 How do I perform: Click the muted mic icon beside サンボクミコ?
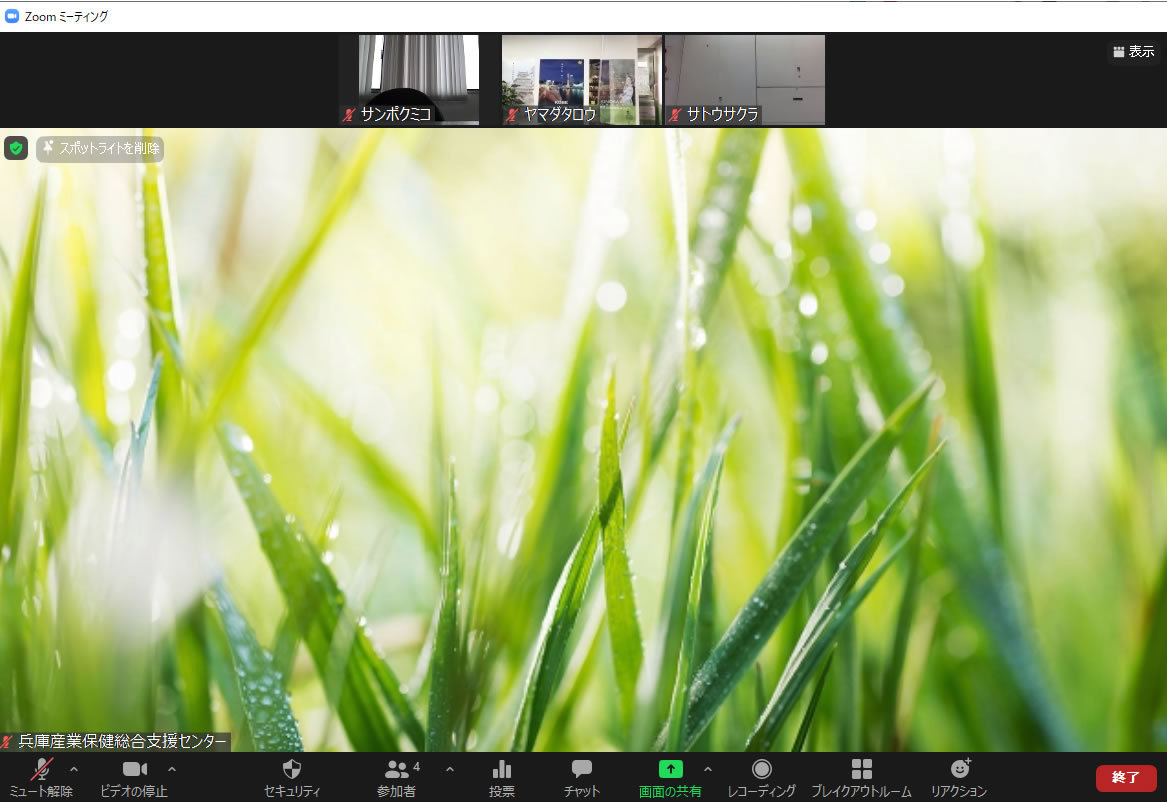[349, 115]
